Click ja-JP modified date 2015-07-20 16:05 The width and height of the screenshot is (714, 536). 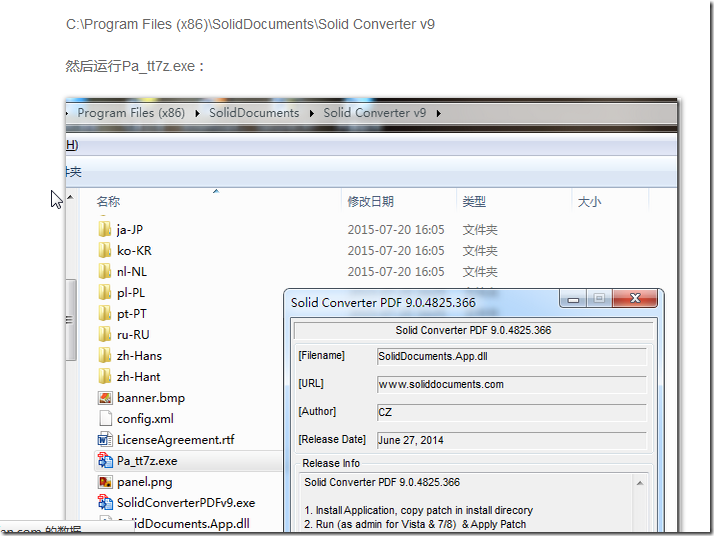click(396, 230)
